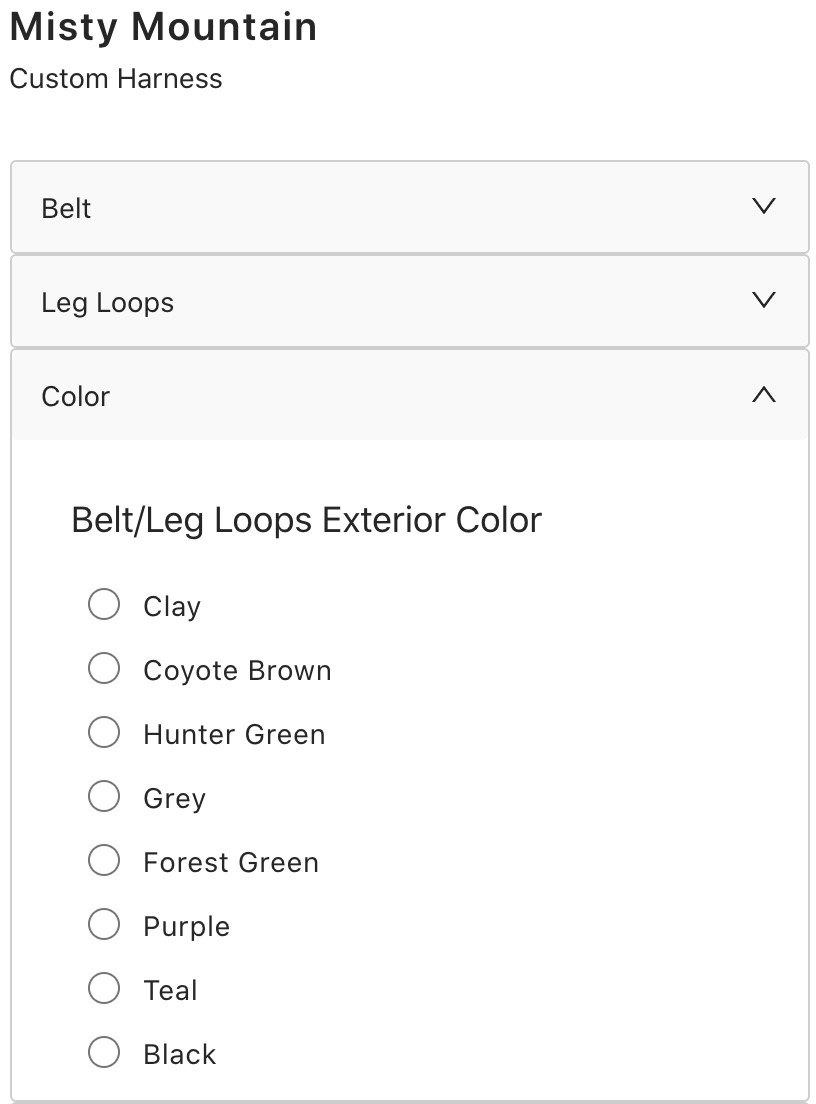Expand the Leg Loops chevron arrow

tap(763, 300)
